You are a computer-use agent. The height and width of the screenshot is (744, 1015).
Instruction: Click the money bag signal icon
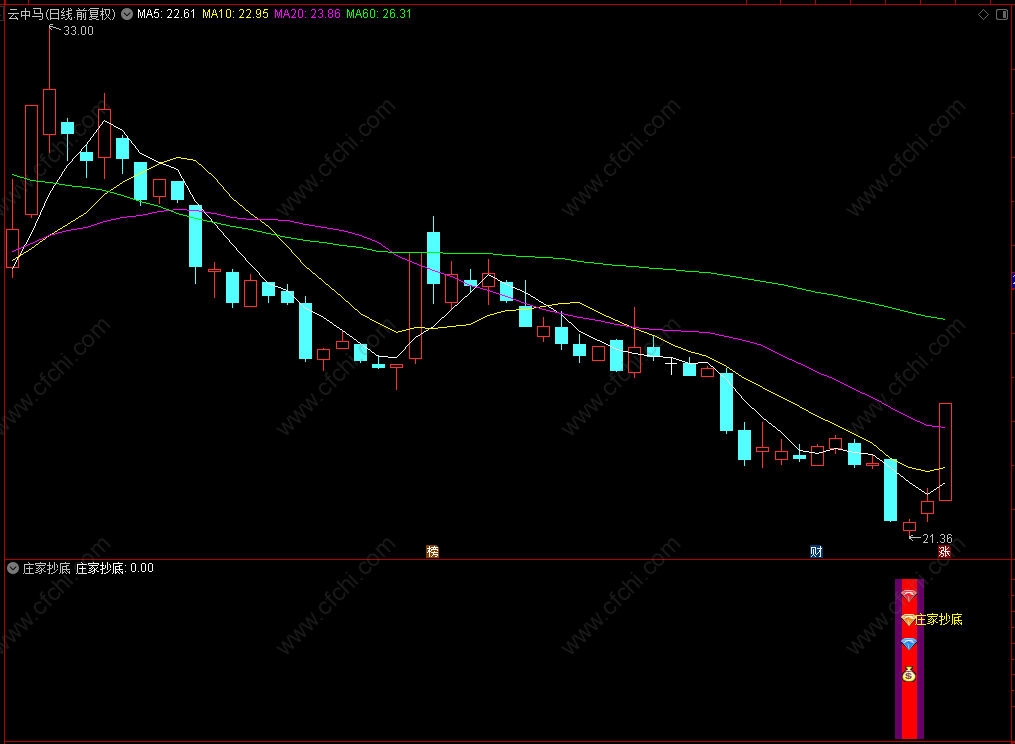909,674
